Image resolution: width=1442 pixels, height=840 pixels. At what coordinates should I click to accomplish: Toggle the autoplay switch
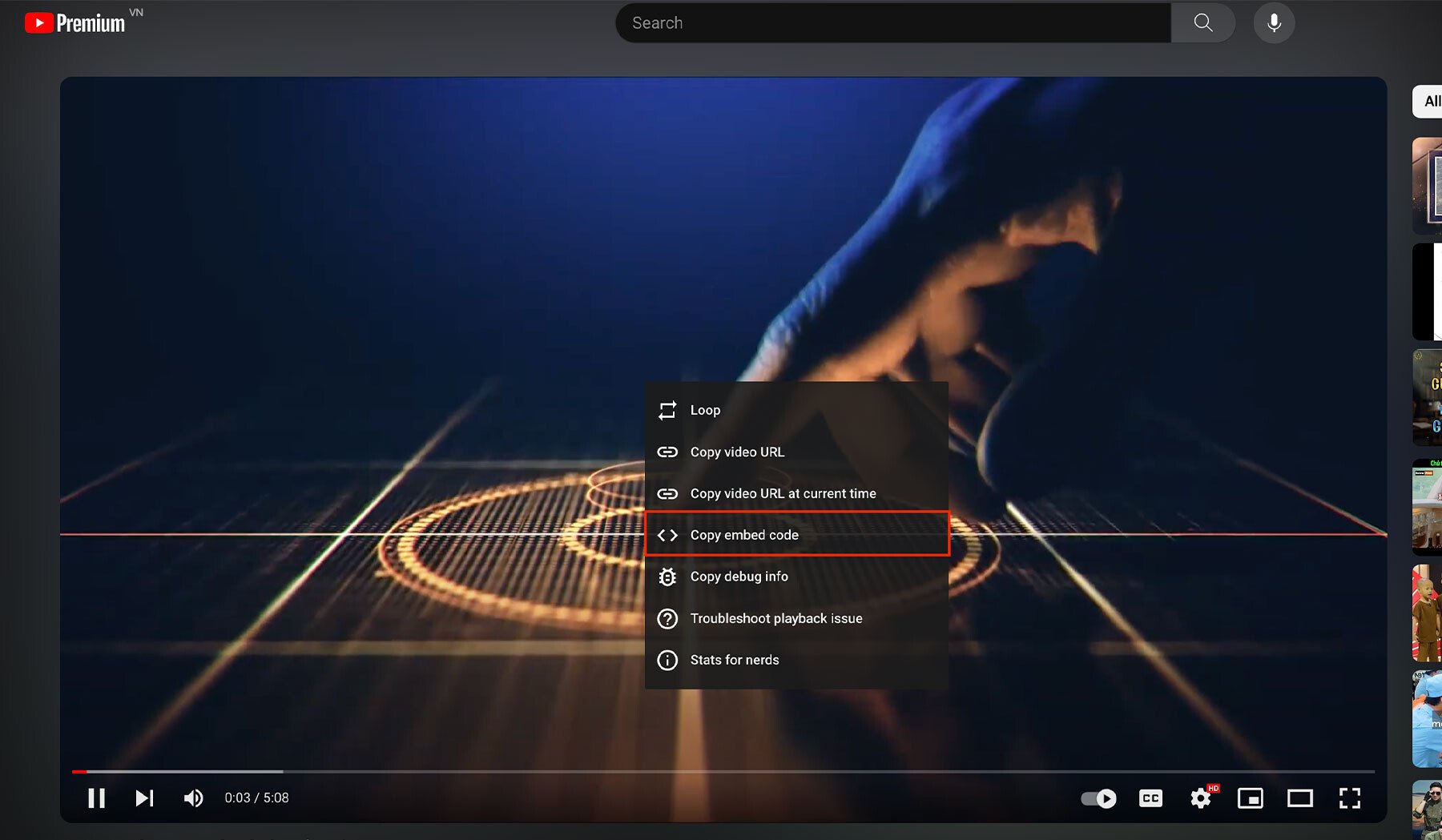[1098, 798]
